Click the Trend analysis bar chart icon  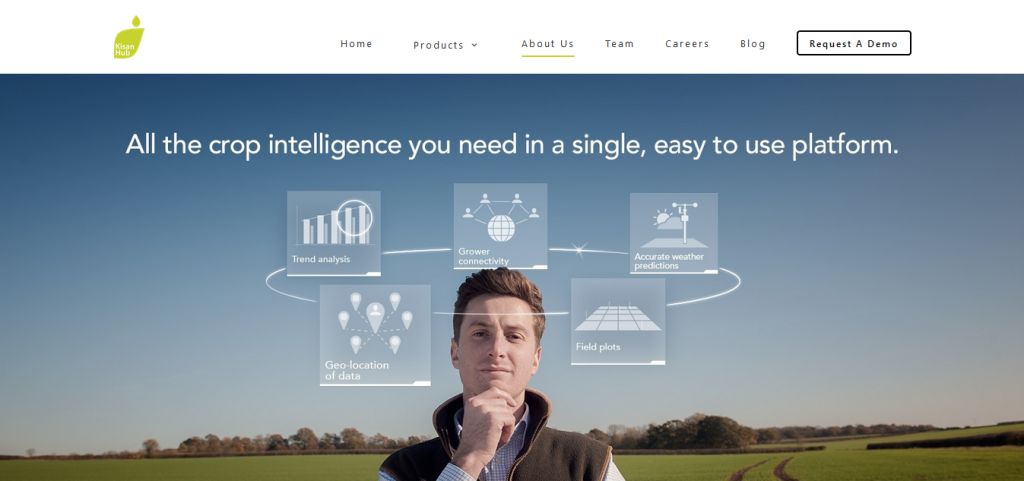(336, 222)
